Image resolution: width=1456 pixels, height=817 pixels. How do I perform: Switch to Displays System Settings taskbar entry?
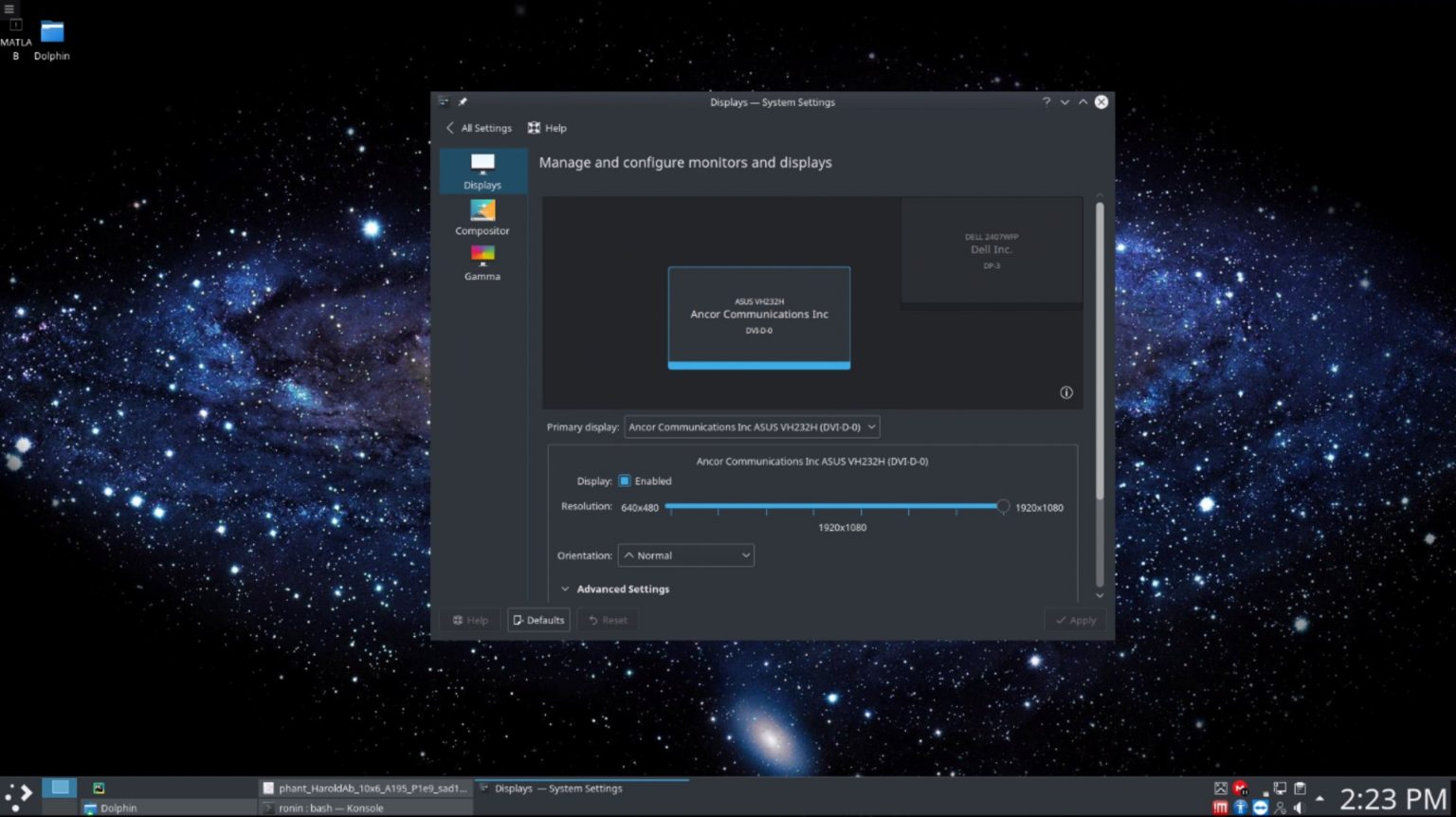click(581, 789)
